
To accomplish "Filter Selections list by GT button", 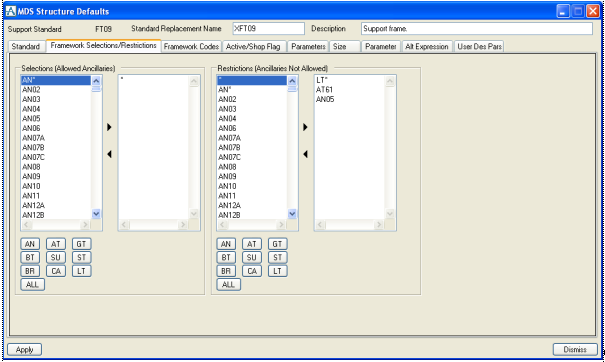I will pyautogui.click(x=81, y=244).
